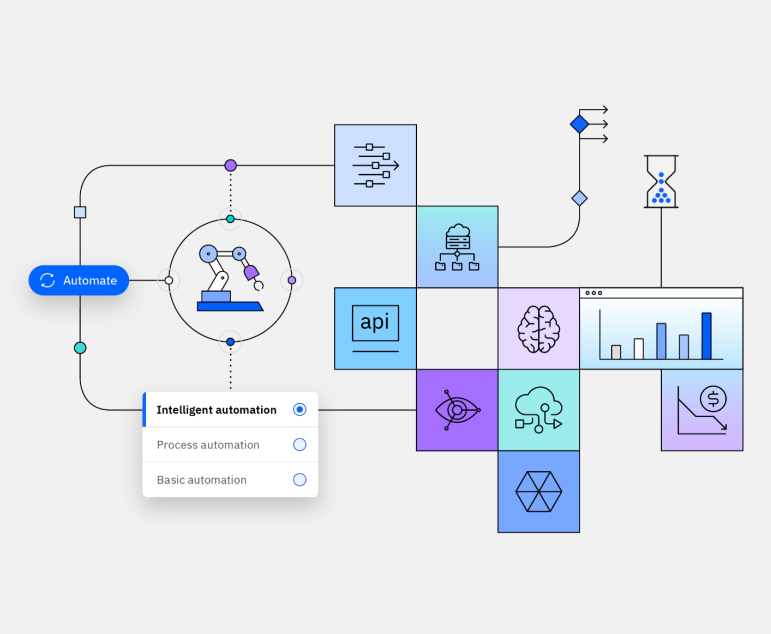Image resolution: width=771 pixels, height=634 pixels.
Task: Click the refresh arrows inside the Automate button
Action: click(x=47, y=280)
